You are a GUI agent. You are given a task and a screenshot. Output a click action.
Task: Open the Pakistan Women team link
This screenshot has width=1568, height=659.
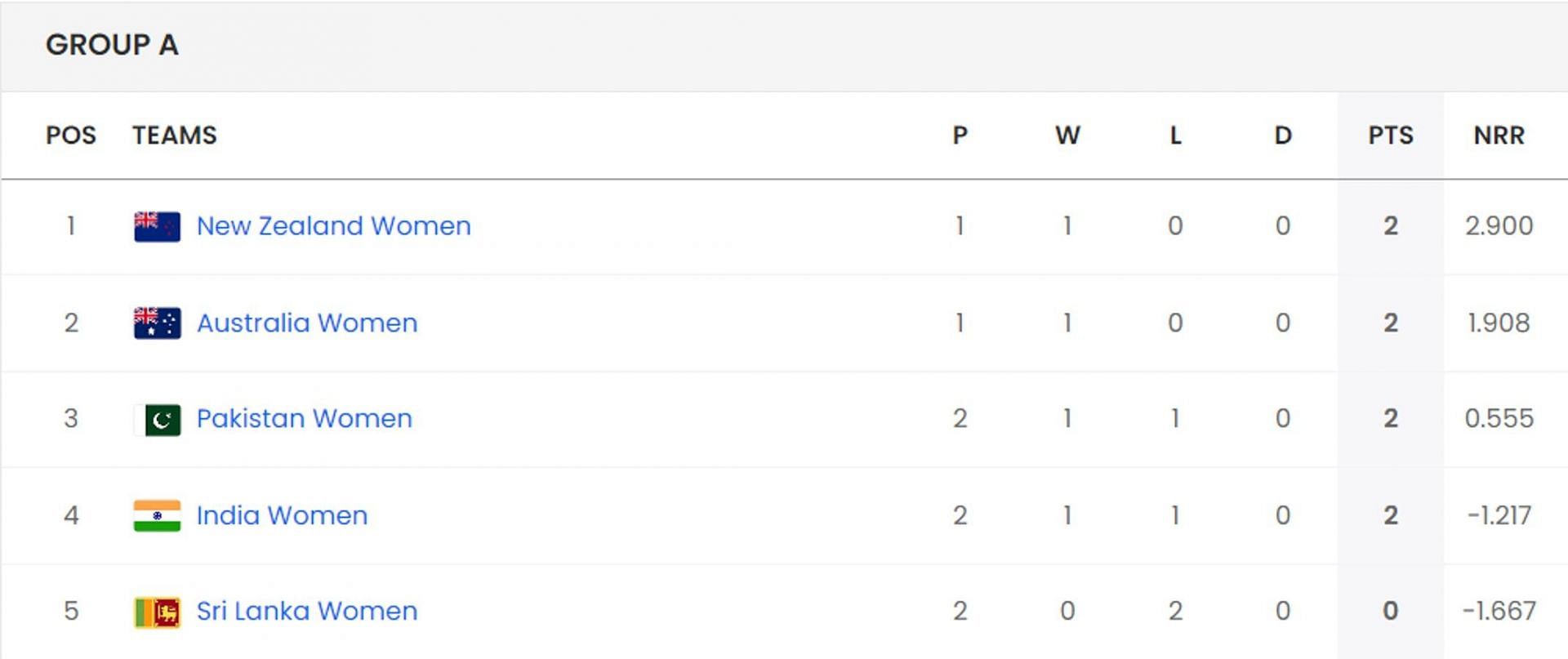(x=304, y=418)
